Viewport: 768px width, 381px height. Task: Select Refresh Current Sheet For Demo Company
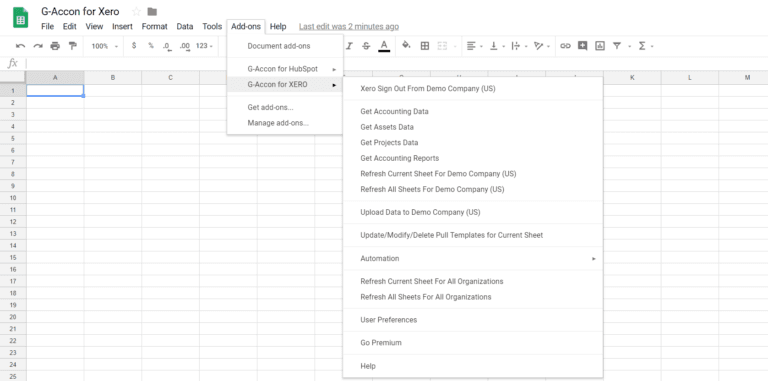(x=473, y=173)
